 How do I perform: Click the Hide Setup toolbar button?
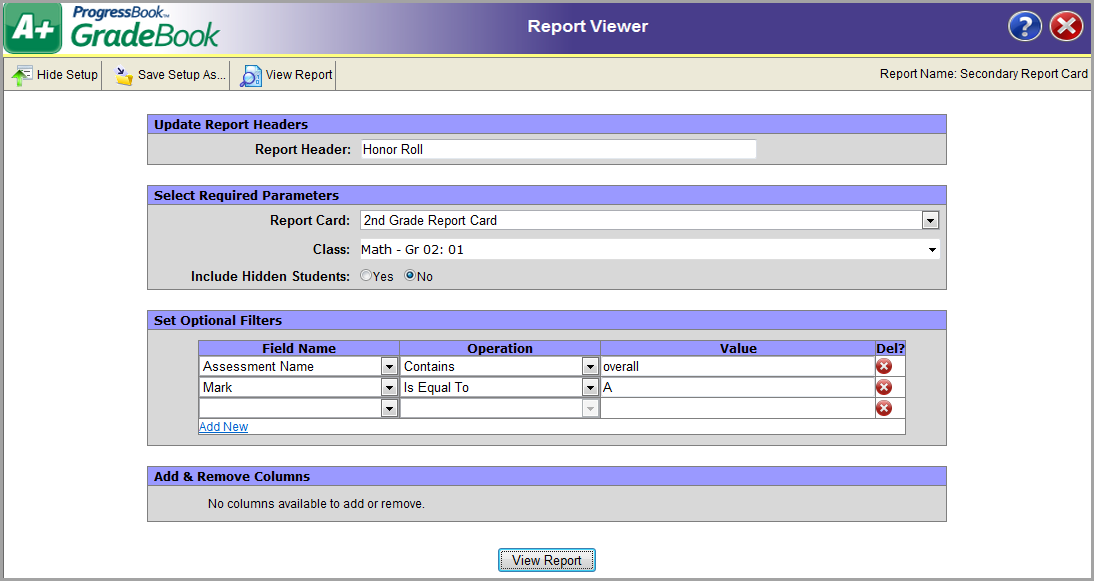(x=54, y=75)
